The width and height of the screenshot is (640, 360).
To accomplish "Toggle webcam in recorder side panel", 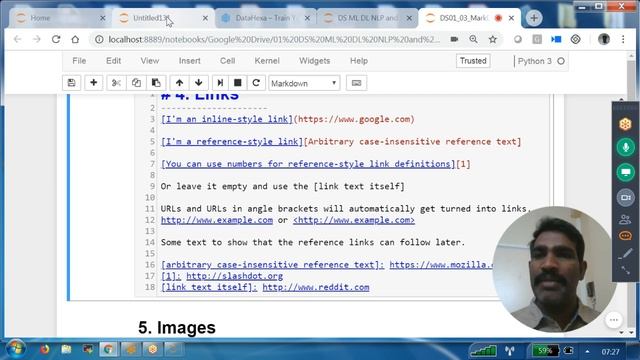I will point(625,198).
